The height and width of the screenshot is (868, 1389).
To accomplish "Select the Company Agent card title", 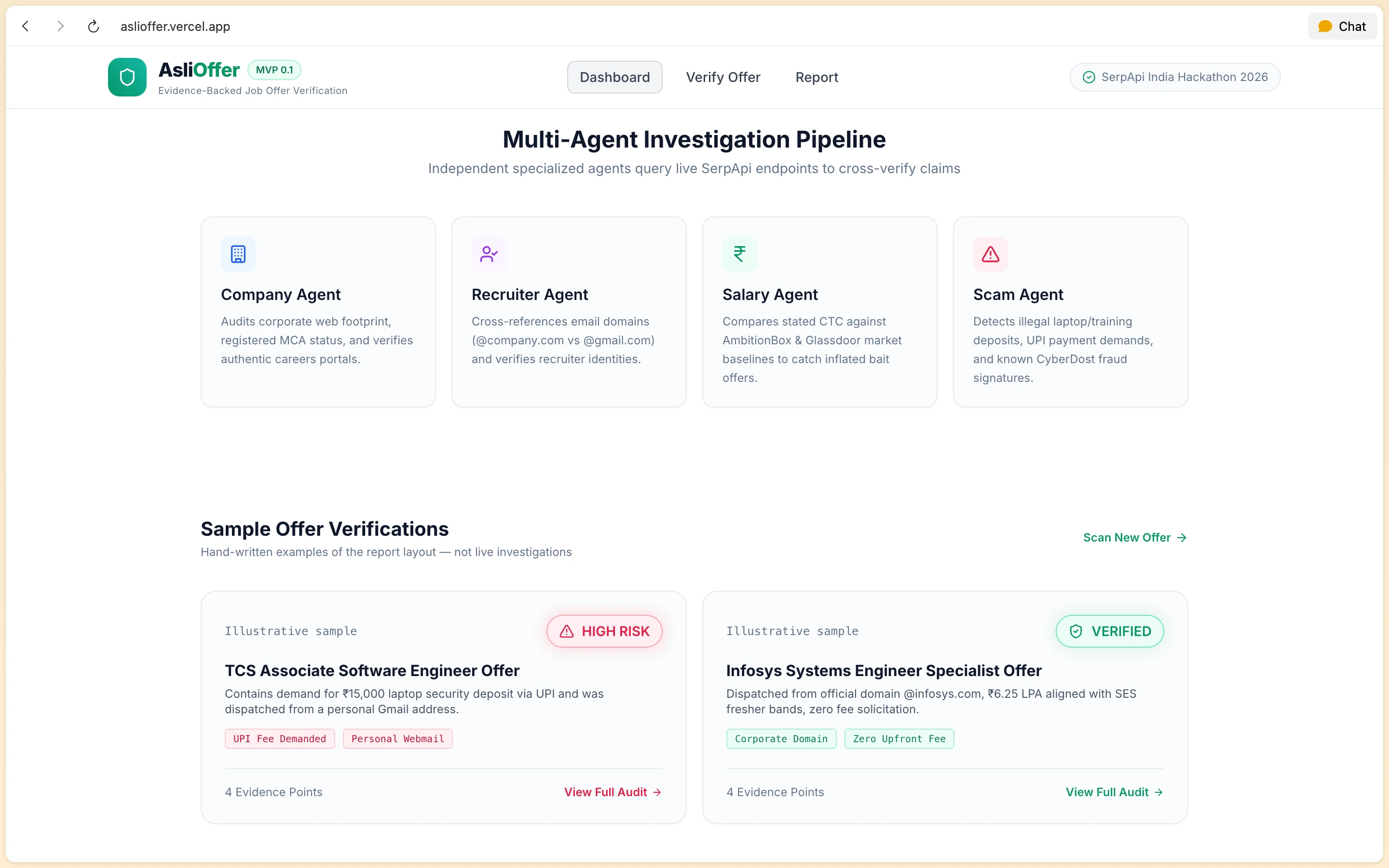I will (281, 295).
